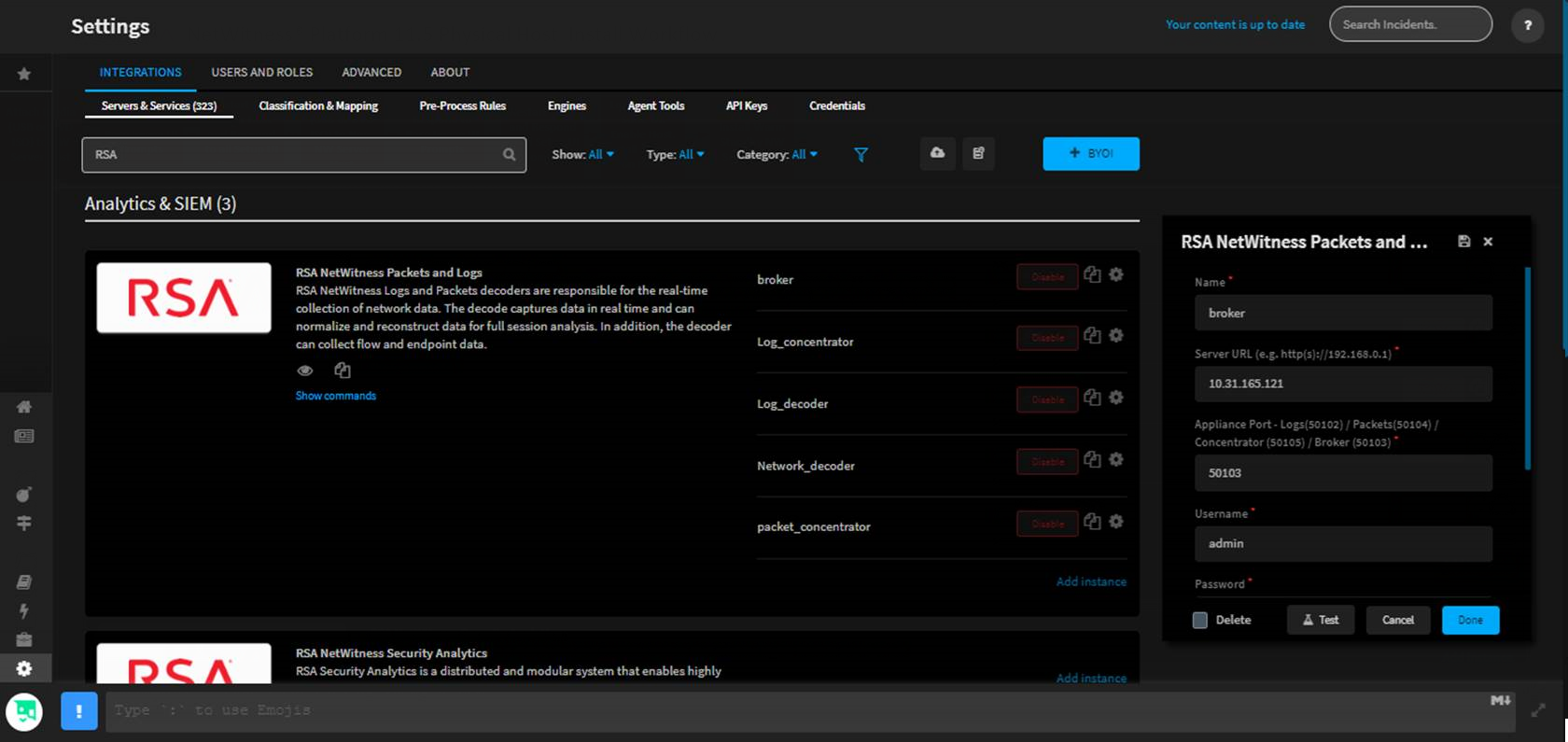The height and width of the screenshot is (742, 1568).
Task: Open the Type filter dropdown
Action: (675, 155)
